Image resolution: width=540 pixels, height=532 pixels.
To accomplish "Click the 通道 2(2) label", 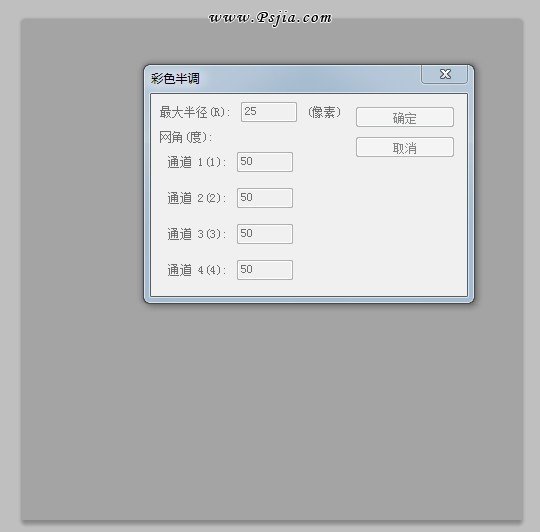I will (x=197, y=198).
